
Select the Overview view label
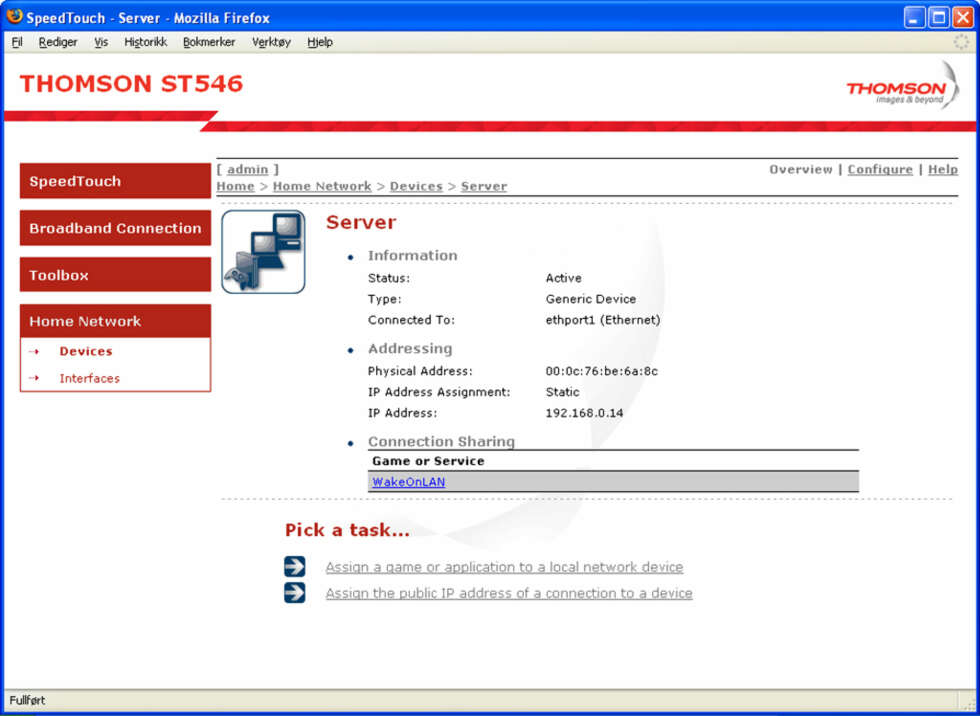click(x=801, y=169)
